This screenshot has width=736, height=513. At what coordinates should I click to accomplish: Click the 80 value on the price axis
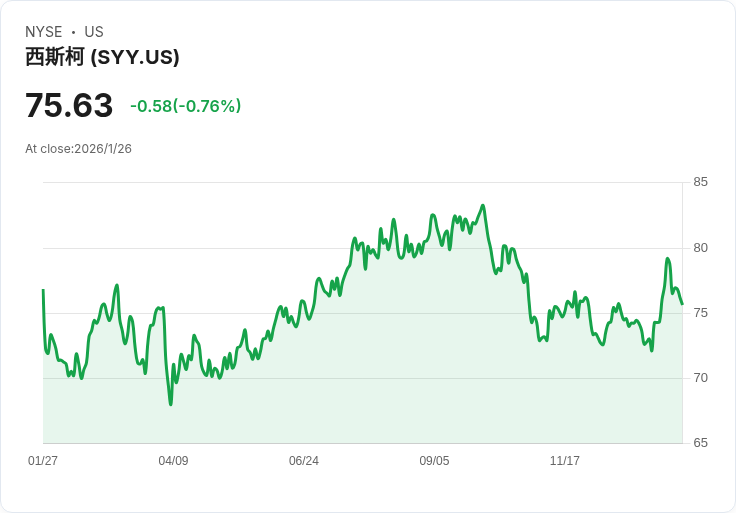coord(701,248)
